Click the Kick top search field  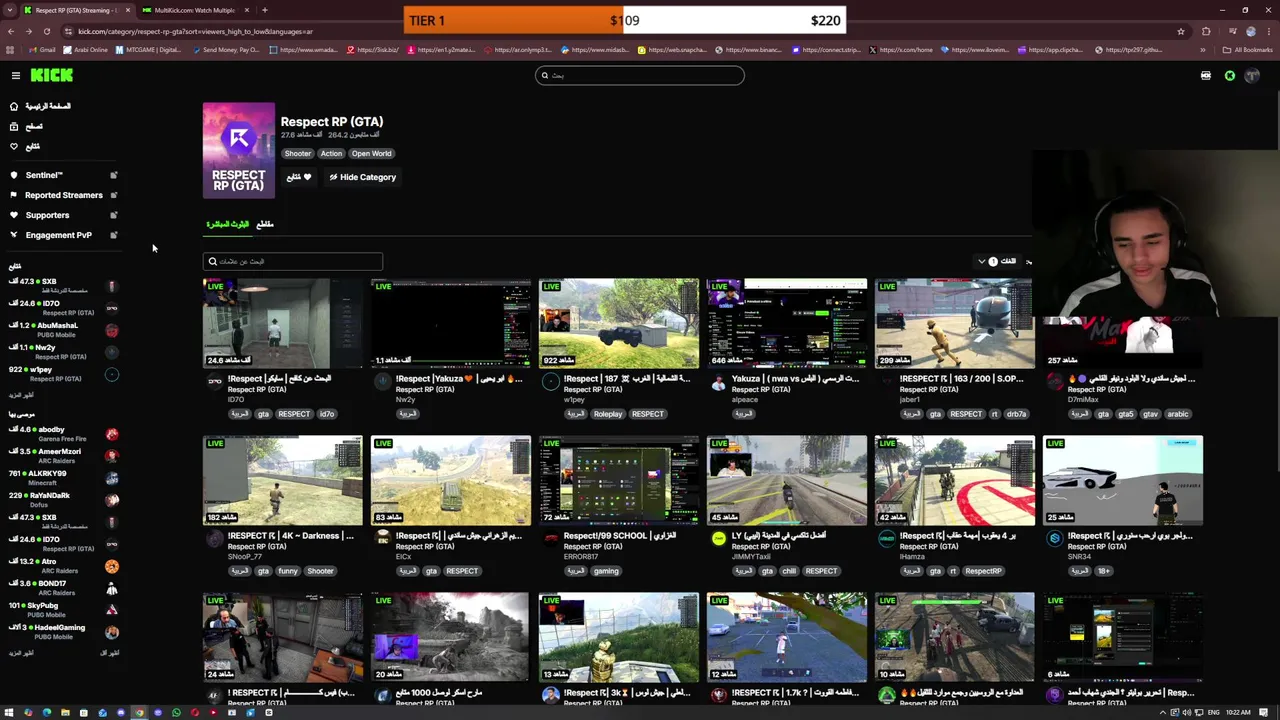640,75
